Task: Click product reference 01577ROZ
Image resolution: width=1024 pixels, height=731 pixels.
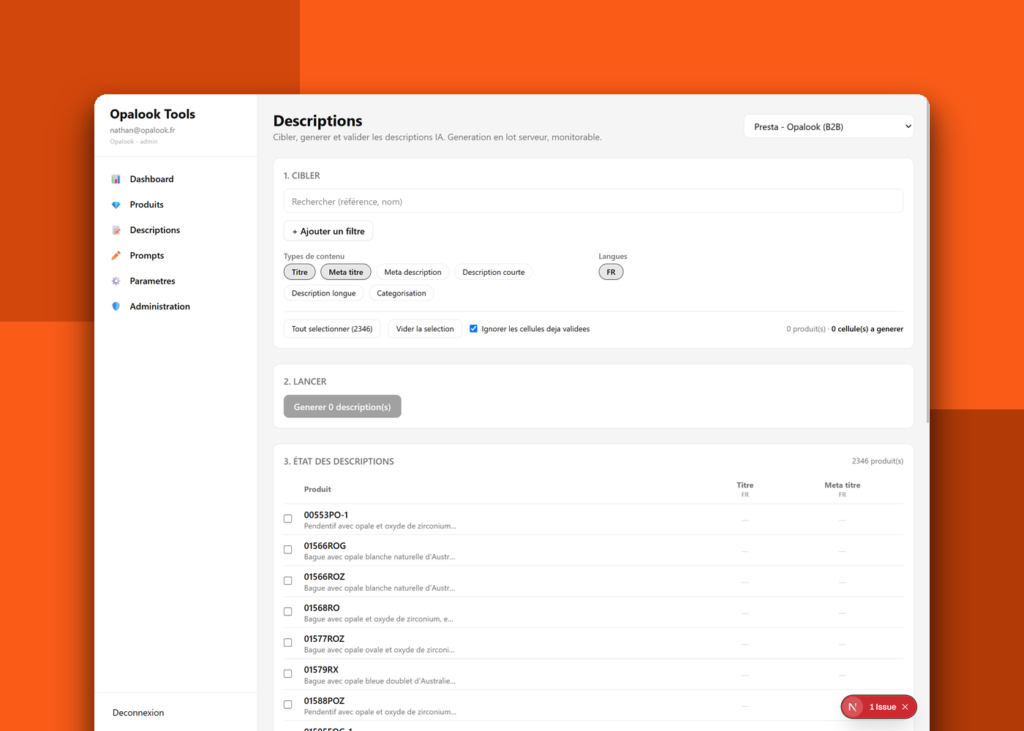Action: point(324,639)
